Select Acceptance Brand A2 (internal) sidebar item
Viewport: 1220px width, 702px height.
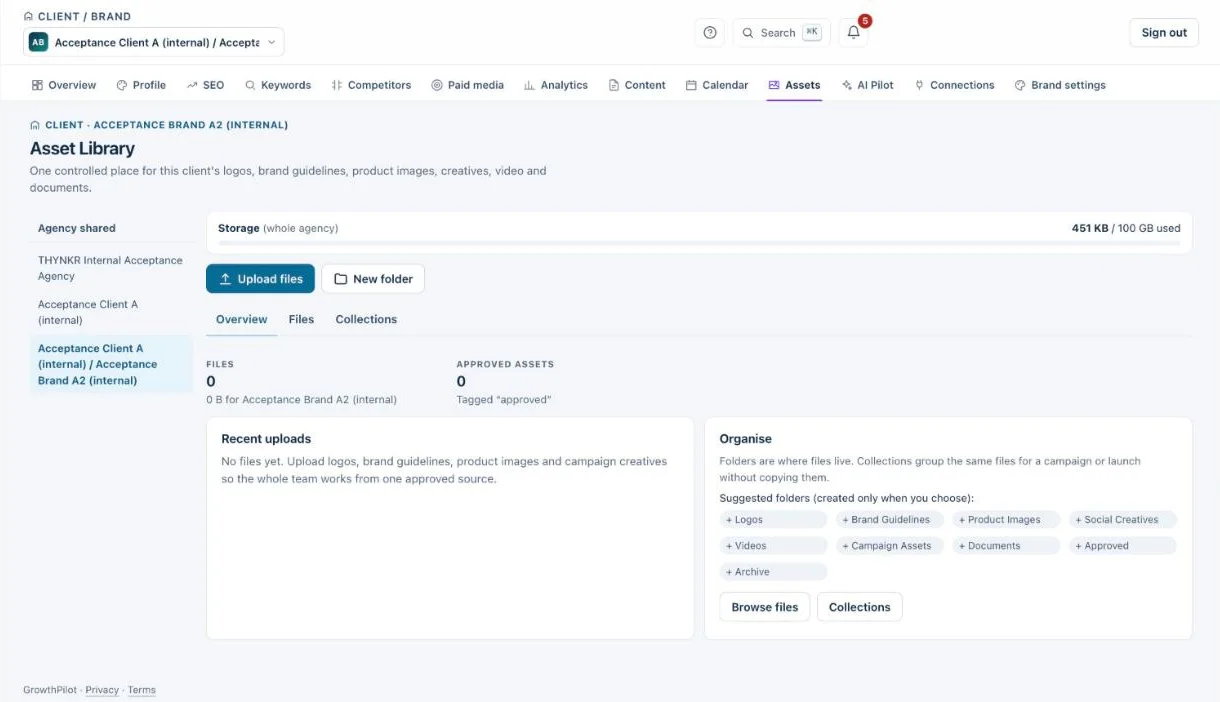click(110, 364)
